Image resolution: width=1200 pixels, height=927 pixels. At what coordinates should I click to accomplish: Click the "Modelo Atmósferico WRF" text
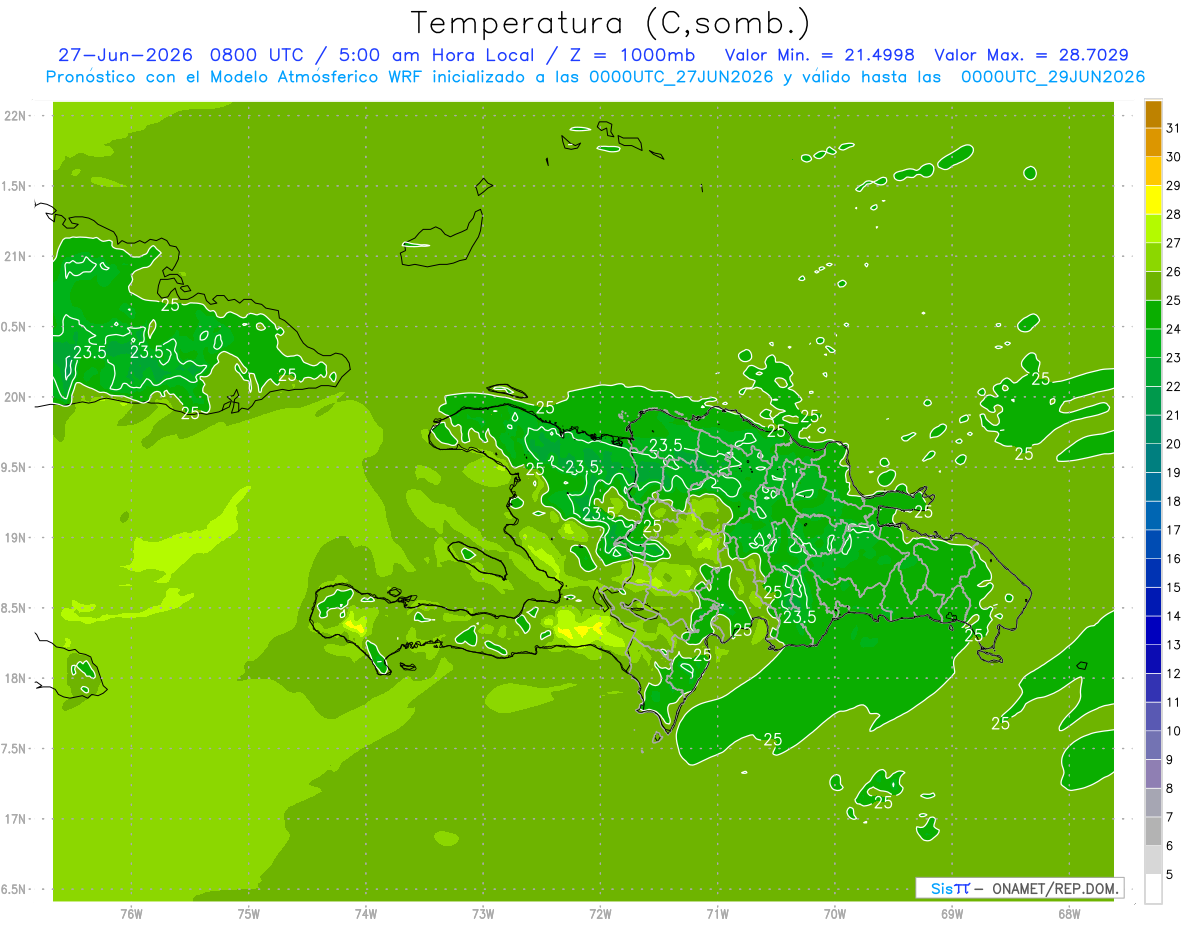tap(312, 77)
